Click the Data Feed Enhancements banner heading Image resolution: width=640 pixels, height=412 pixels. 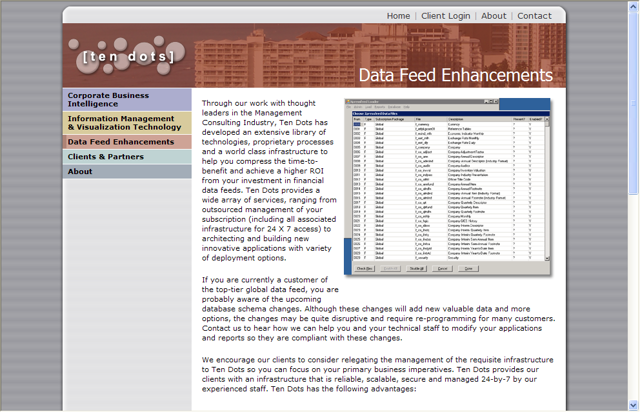456,75
